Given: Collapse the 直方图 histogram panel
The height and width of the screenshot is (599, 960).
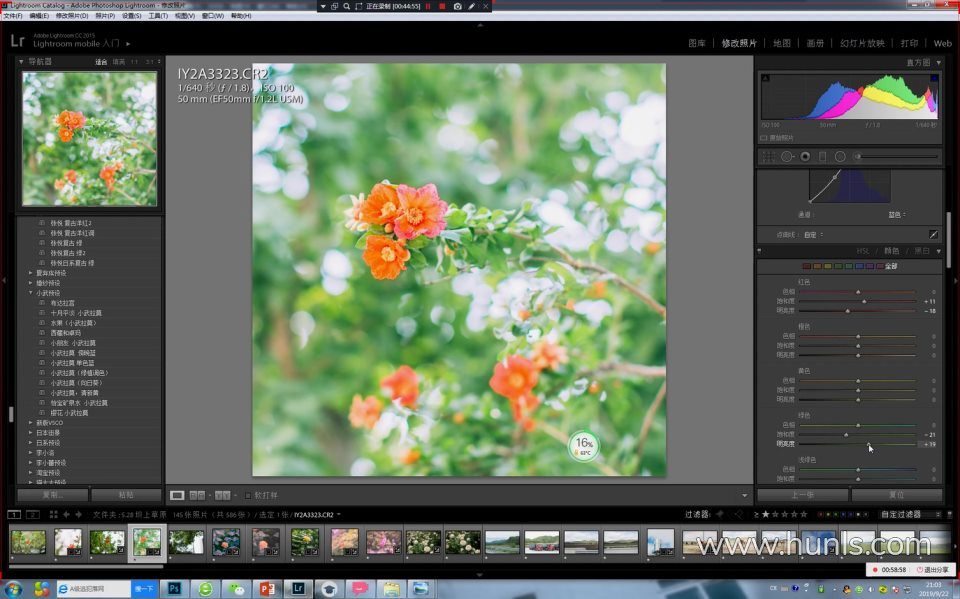Looking at the screenshot, I should tap(939, 62).
